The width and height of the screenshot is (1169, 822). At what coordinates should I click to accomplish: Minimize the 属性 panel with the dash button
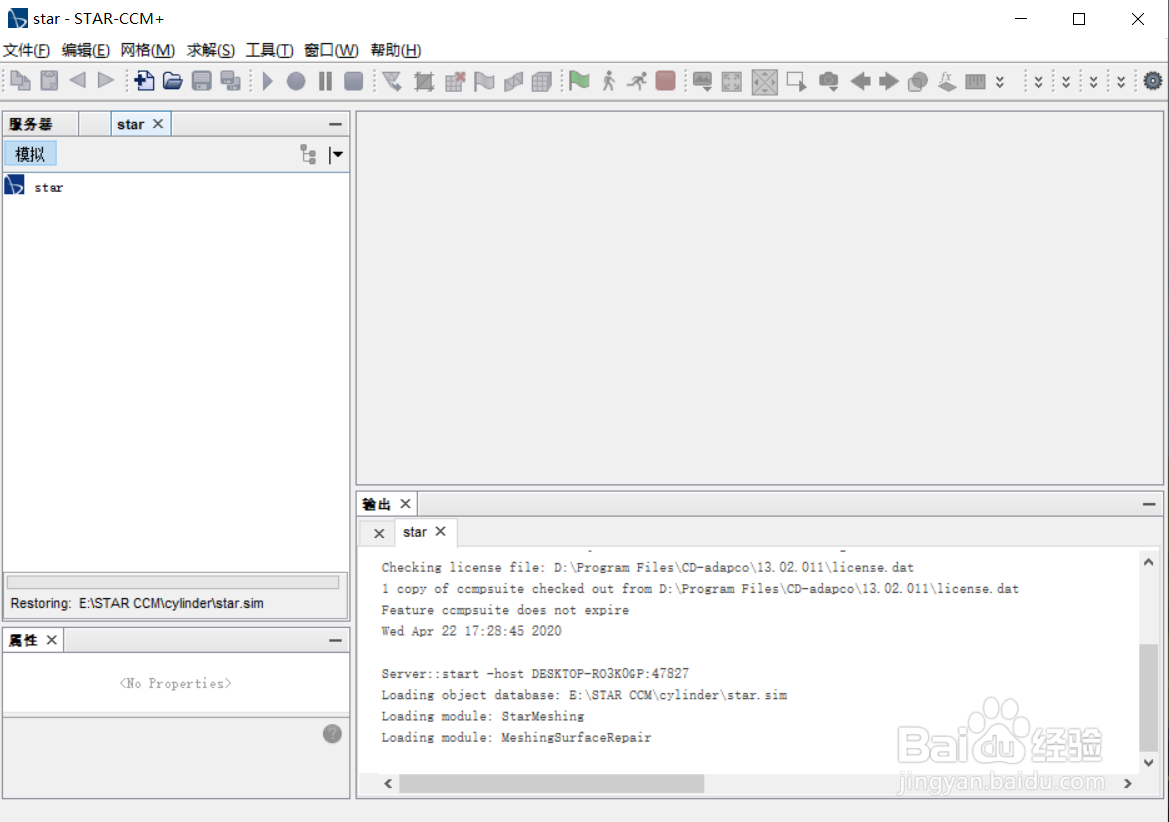[x=335, y=640]
